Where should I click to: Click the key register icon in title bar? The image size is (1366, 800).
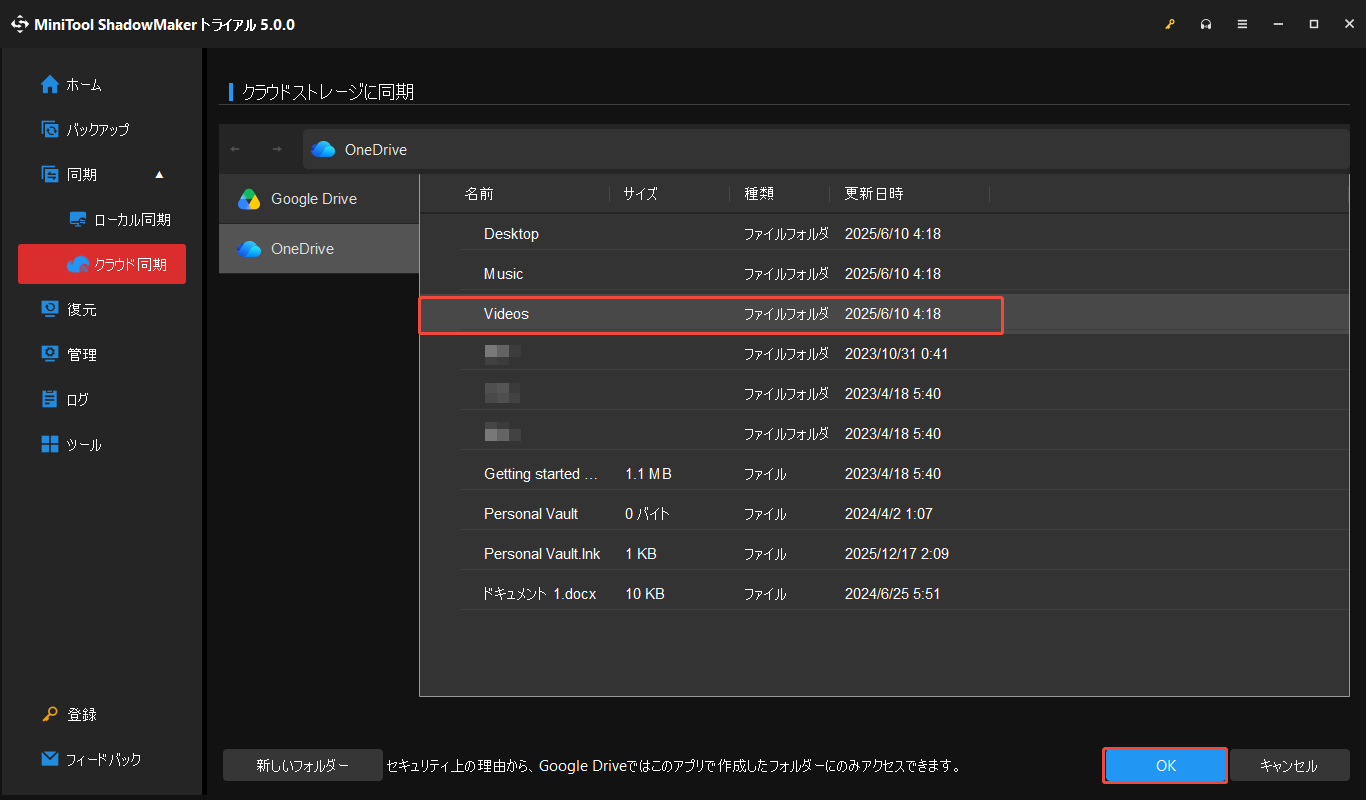coord(1170,24)
